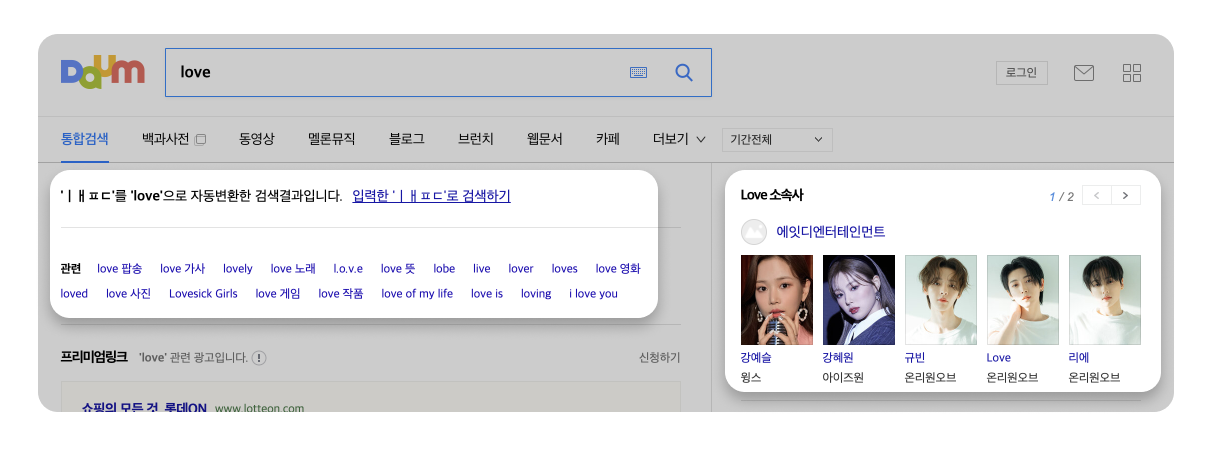Screen dimensions: 1210x455
Task: Open related search love 가사
Action: point(182,268)
